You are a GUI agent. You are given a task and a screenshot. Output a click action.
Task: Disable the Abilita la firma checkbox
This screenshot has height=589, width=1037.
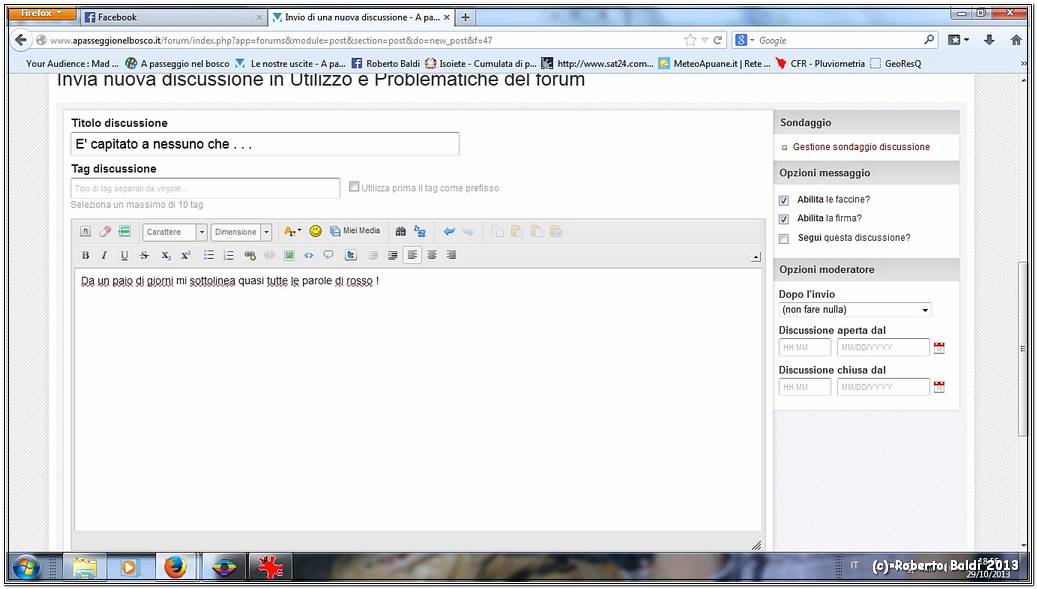784,219
